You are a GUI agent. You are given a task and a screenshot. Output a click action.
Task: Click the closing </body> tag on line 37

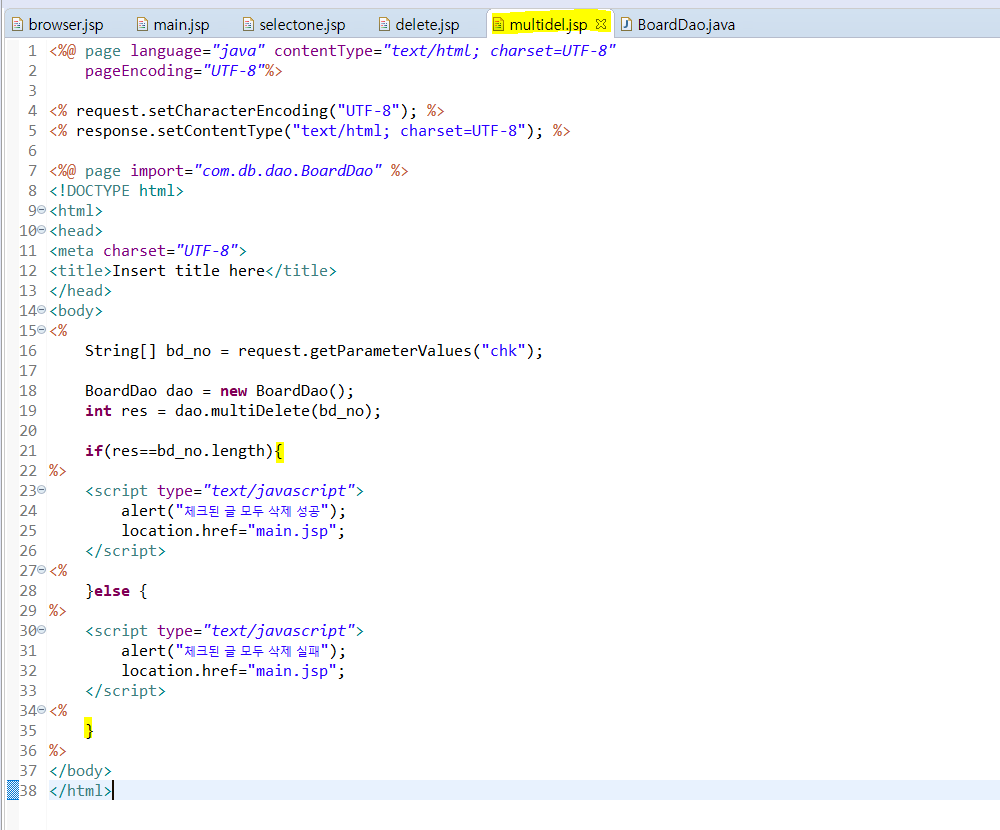click(x=80, y=771)
